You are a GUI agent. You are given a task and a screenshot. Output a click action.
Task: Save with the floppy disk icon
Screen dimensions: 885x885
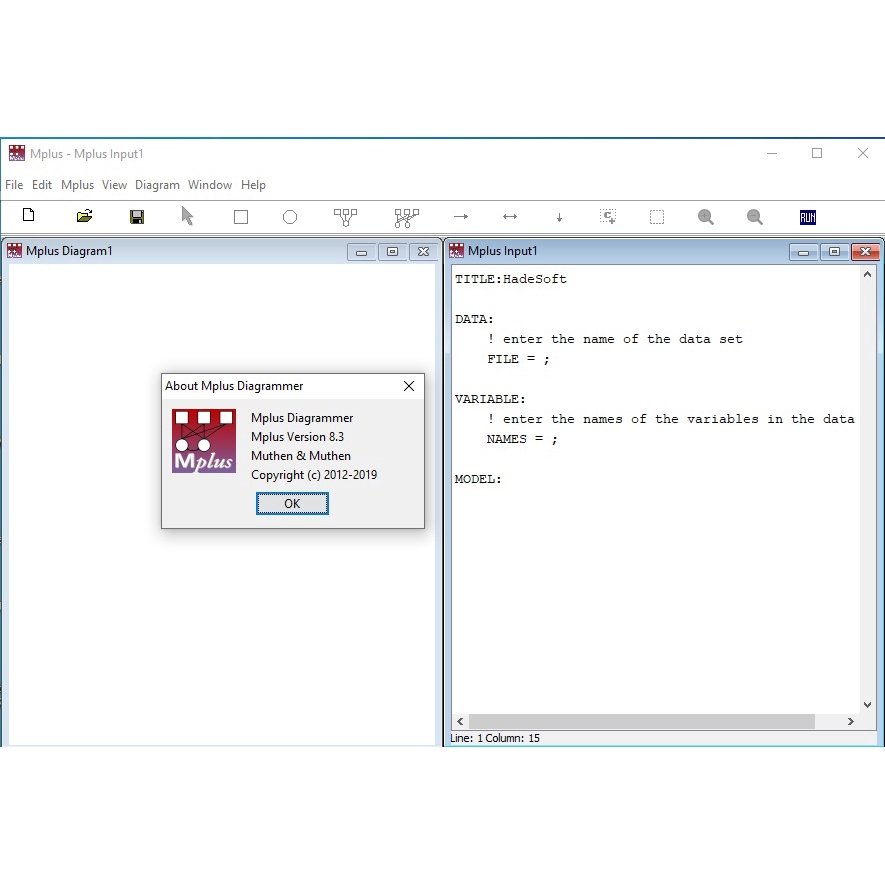[x=137, y=217]
